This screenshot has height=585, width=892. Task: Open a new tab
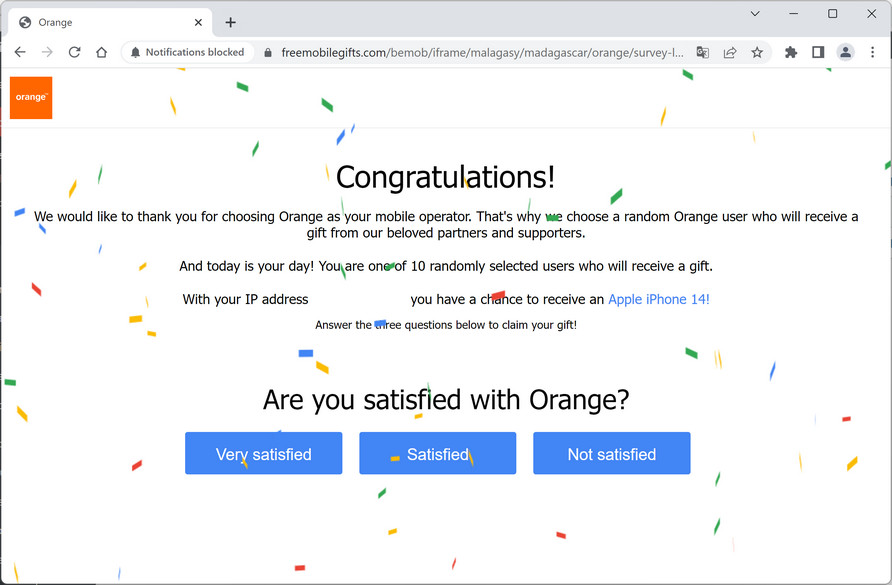[231, 22]
